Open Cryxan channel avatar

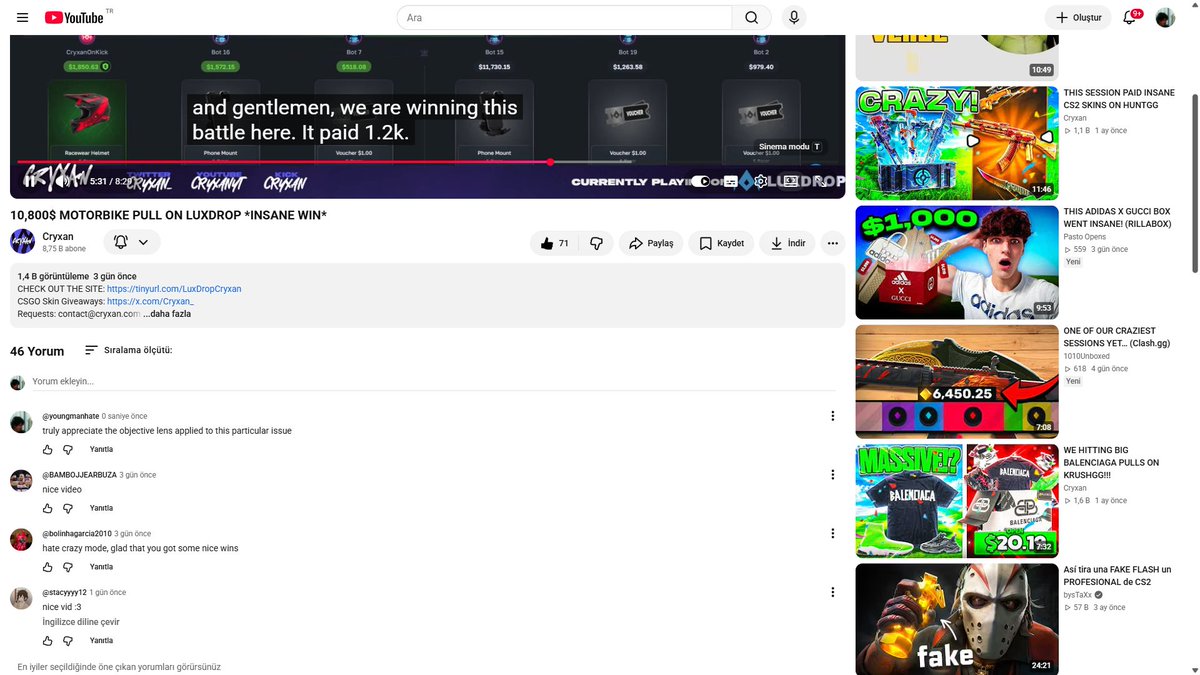pyautogui.click(x=23, y=242)
